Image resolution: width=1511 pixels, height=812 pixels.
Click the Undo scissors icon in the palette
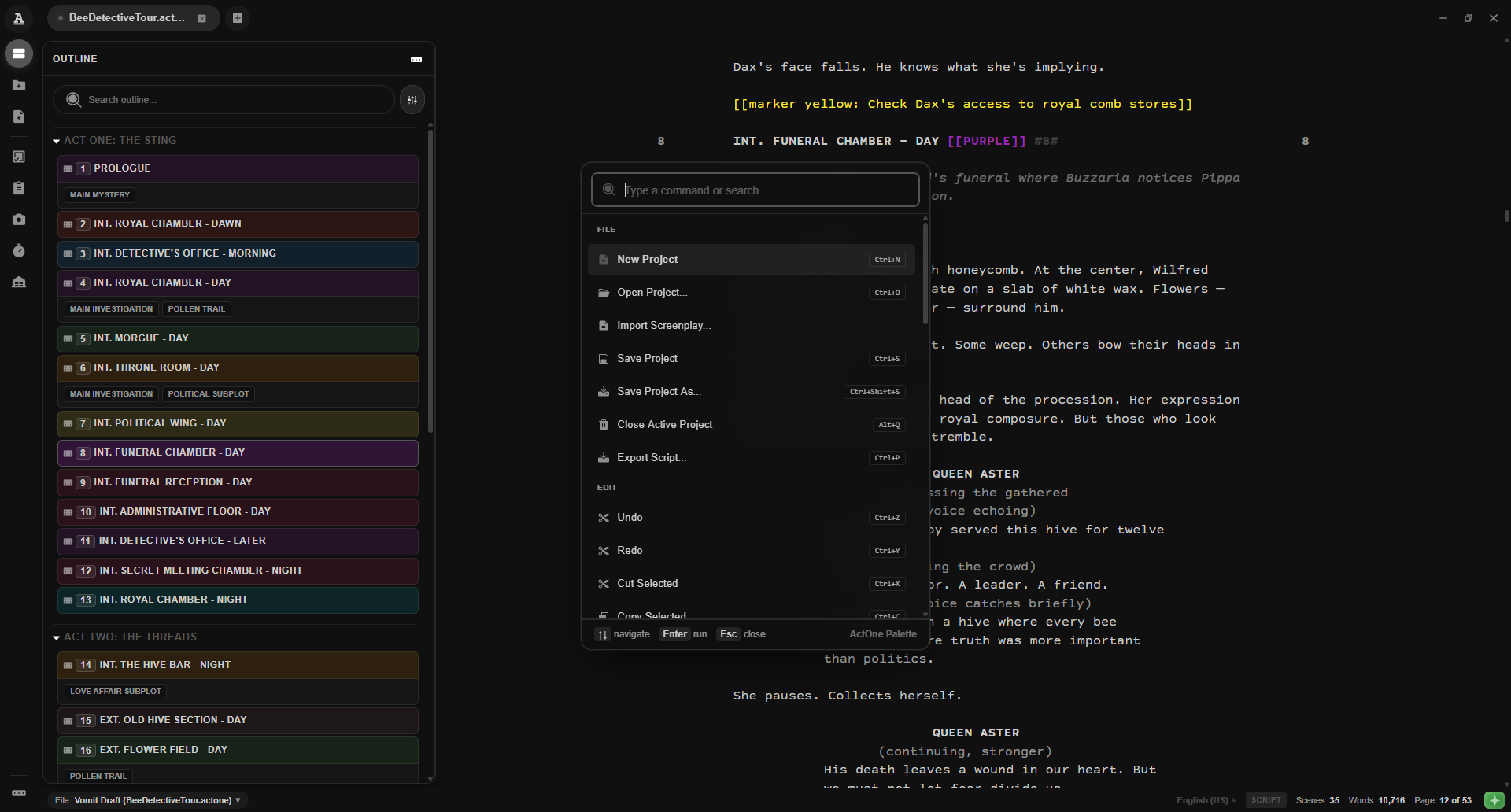click(x=604, y=518)
